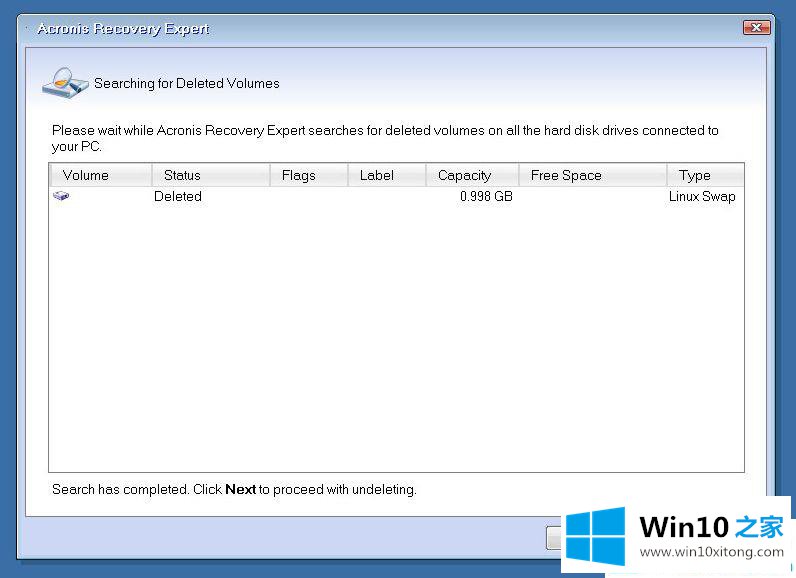Click the Free Space column header
The image size is (796, 578).
point(592,175)
